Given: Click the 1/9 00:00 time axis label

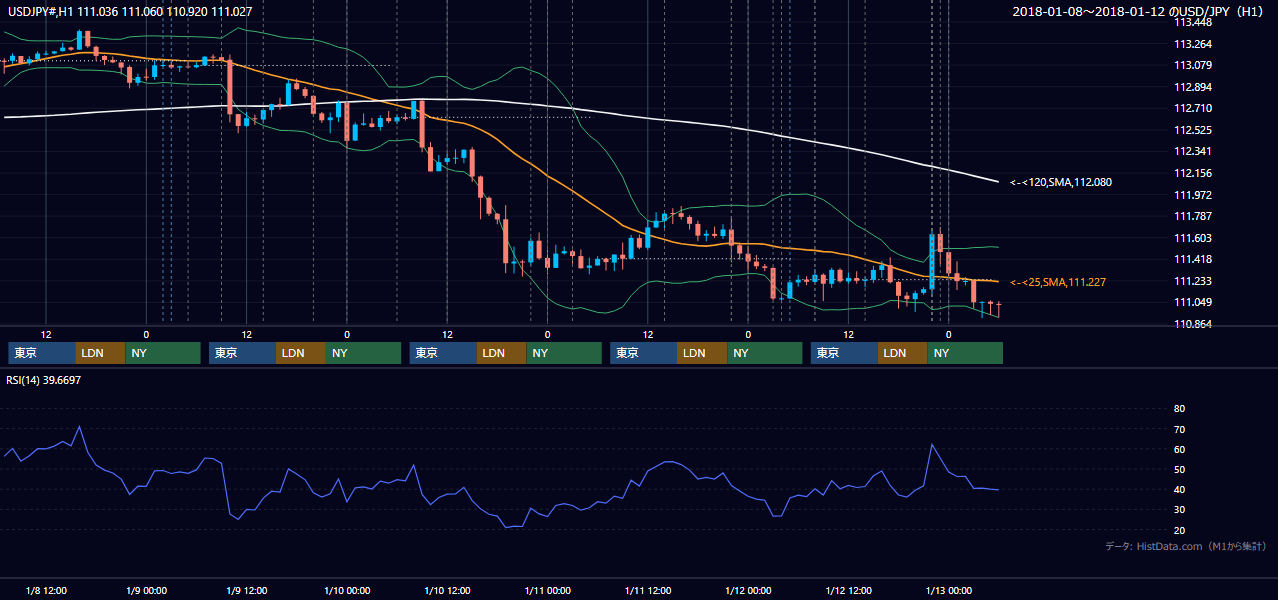Looking at the screenshot, I should point(145,591).
